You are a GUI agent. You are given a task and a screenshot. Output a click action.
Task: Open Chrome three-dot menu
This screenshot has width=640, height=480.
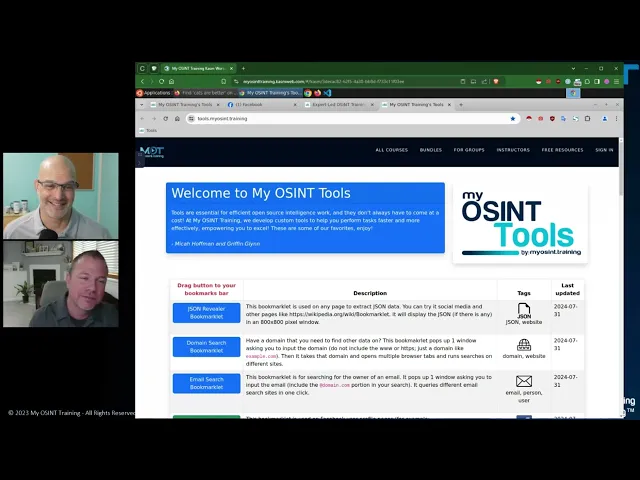click(616, 119)
